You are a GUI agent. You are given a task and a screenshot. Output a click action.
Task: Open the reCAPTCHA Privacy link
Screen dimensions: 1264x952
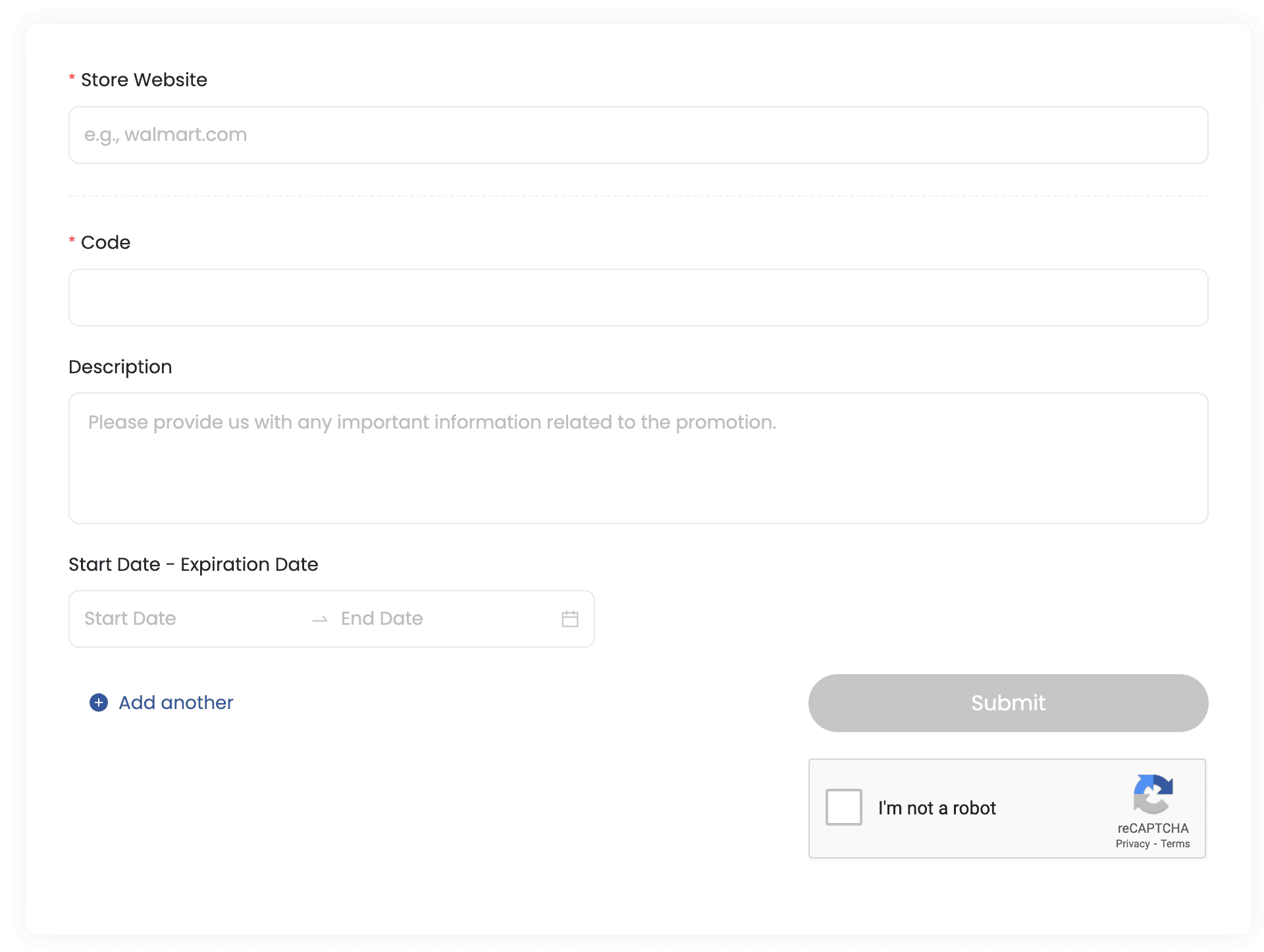pyautogui.click(x=1132, y=844)
